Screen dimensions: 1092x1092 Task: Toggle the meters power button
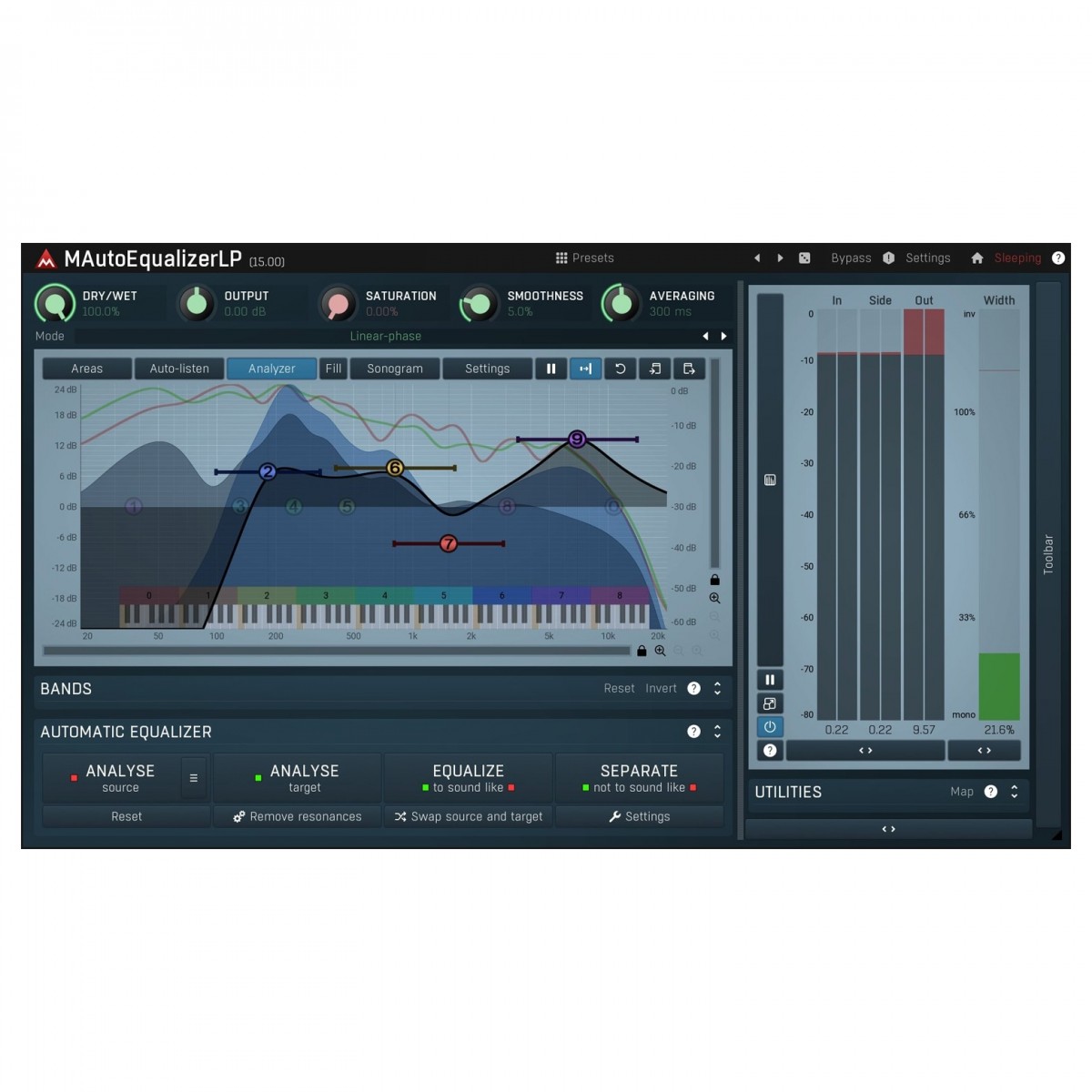tap(770, 727)
